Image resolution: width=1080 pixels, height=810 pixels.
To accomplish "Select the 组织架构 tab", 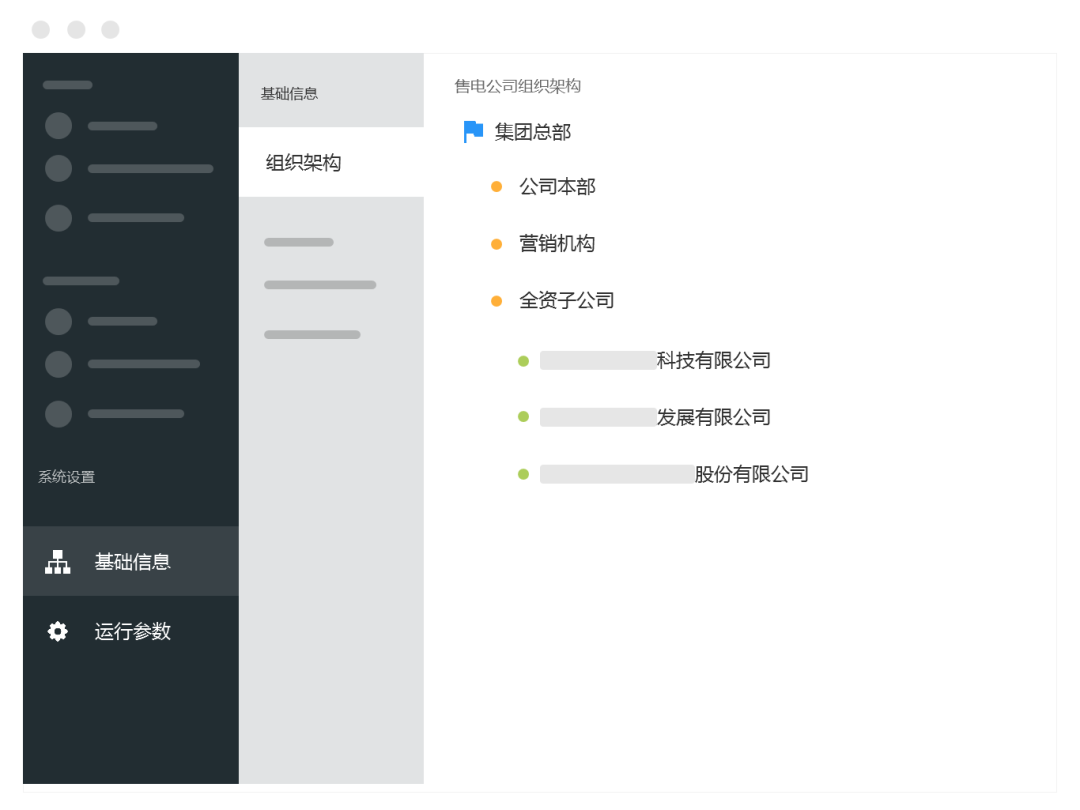I will [304, 163].
